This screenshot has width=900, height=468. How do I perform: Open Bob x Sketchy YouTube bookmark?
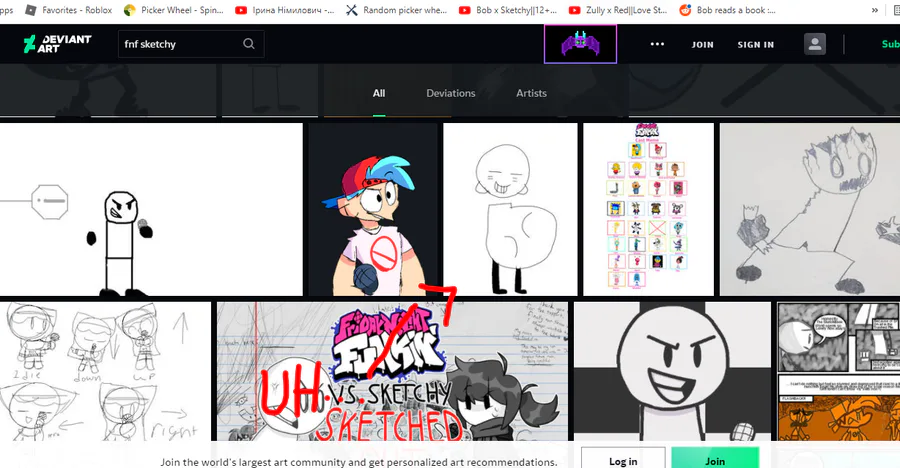tap(508, 10)
